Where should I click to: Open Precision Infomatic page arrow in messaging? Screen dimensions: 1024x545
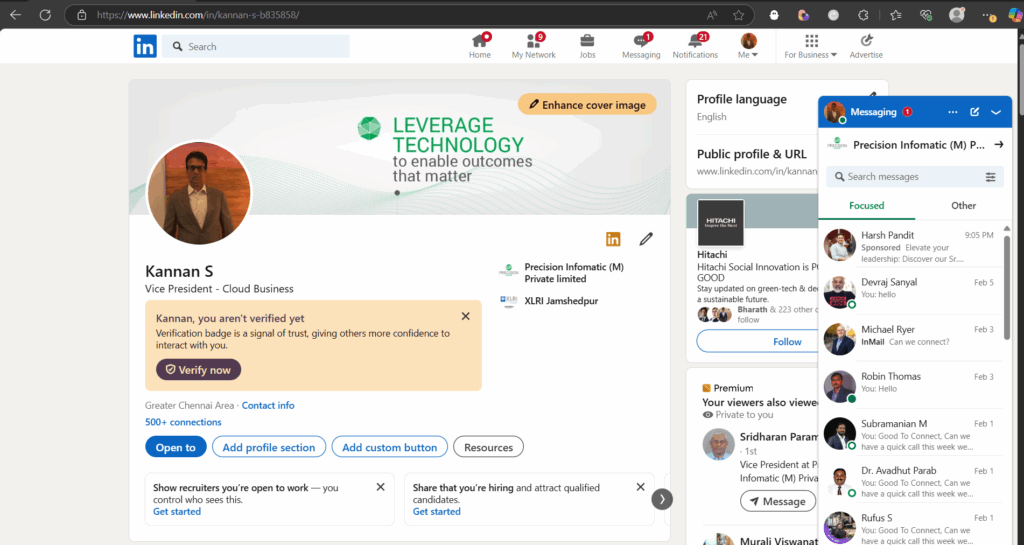click(x=999, y=145)
